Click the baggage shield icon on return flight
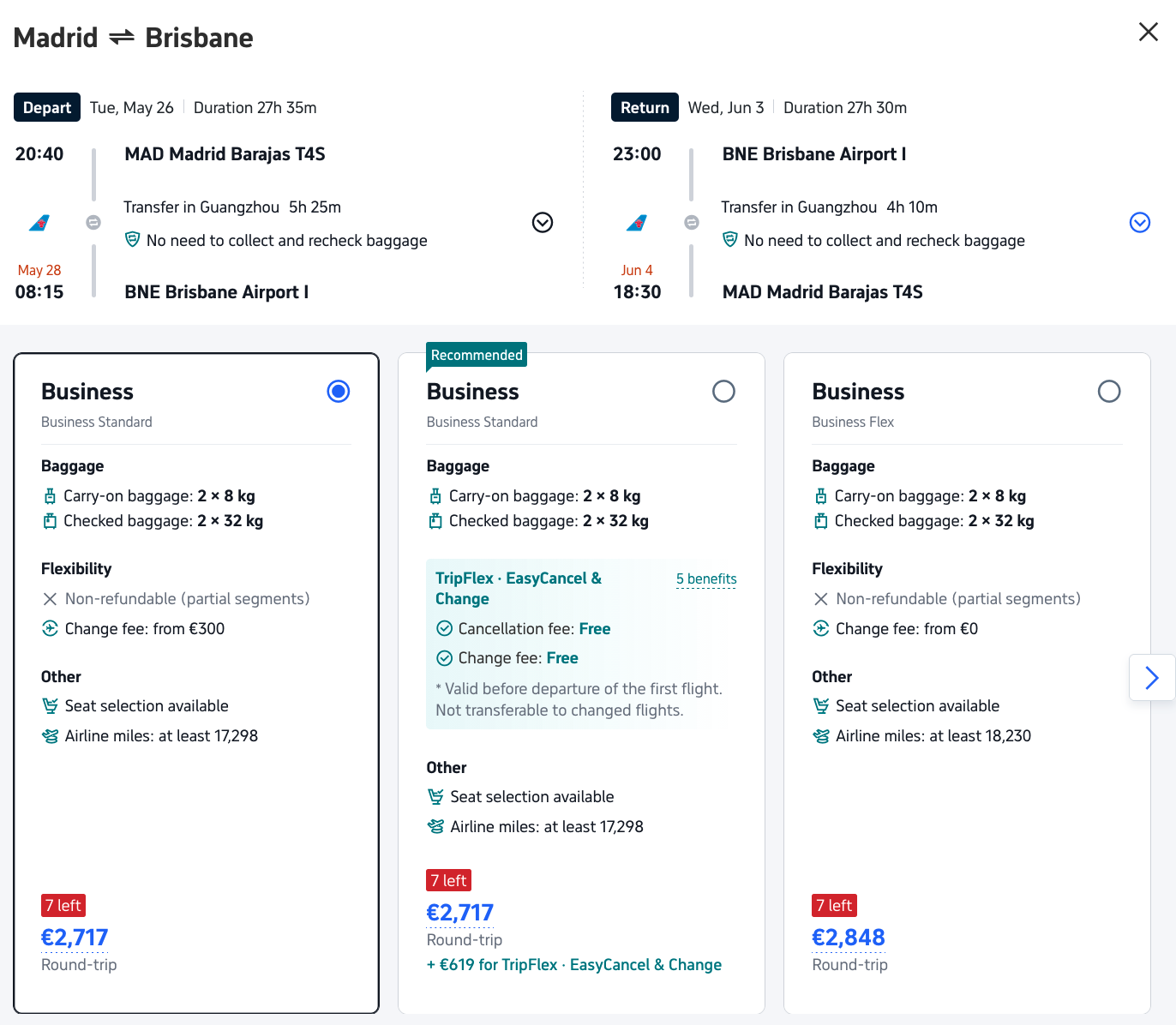This screenshot has width=1176, height=1025. tap(729, 239)
